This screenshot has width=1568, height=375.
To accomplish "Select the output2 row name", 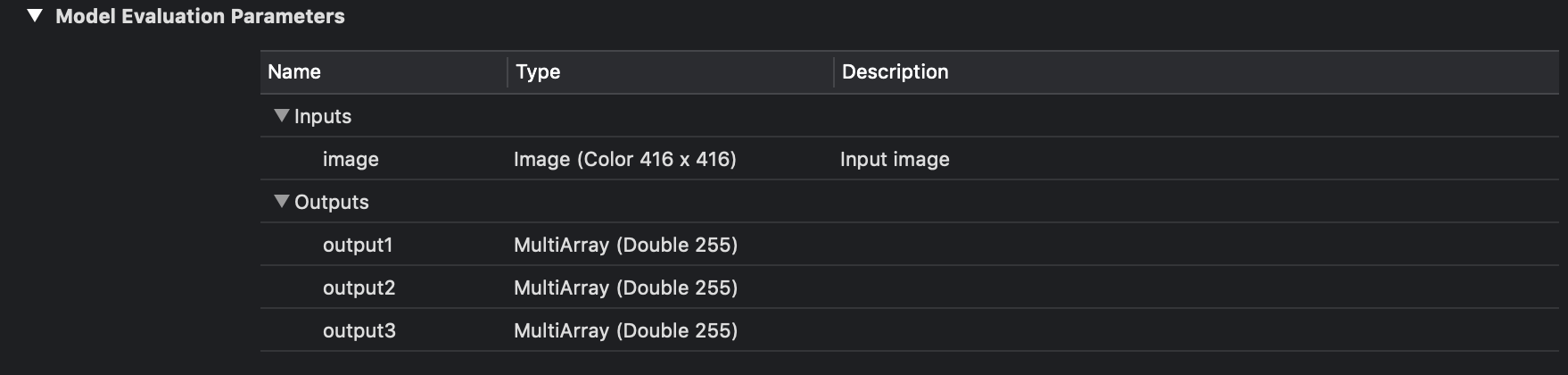I will pos(359,287).
